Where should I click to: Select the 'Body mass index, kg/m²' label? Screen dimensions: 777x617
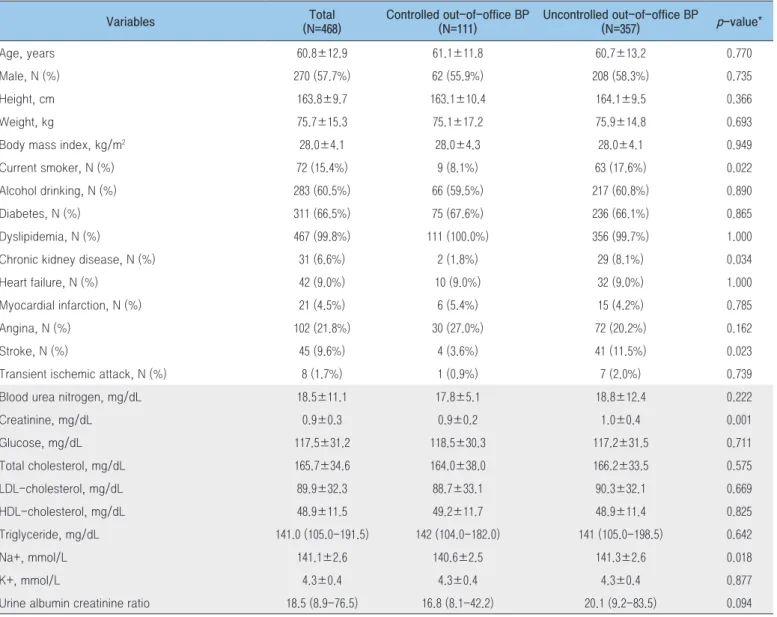[x=62, y=145]
